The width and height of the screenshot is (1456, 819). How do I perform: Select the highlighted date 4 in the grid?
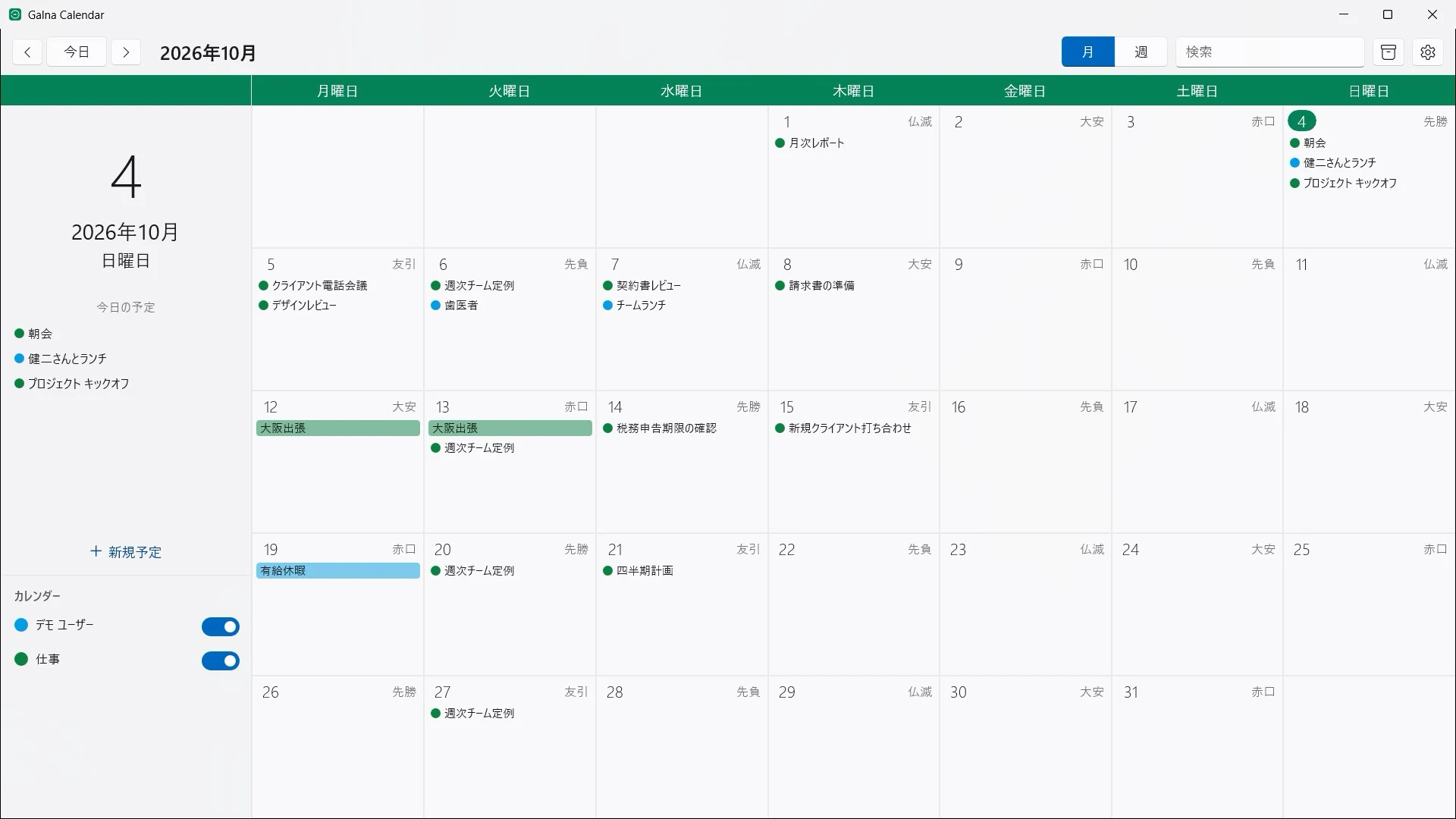point(1301,121)
